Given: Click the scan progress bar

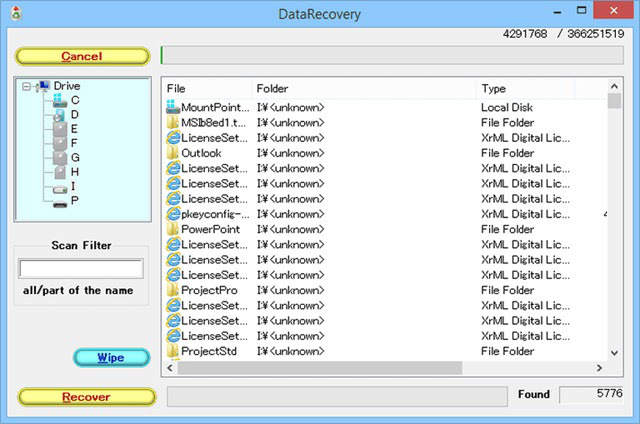Looking at the screenshot, I should pos(392,55).
